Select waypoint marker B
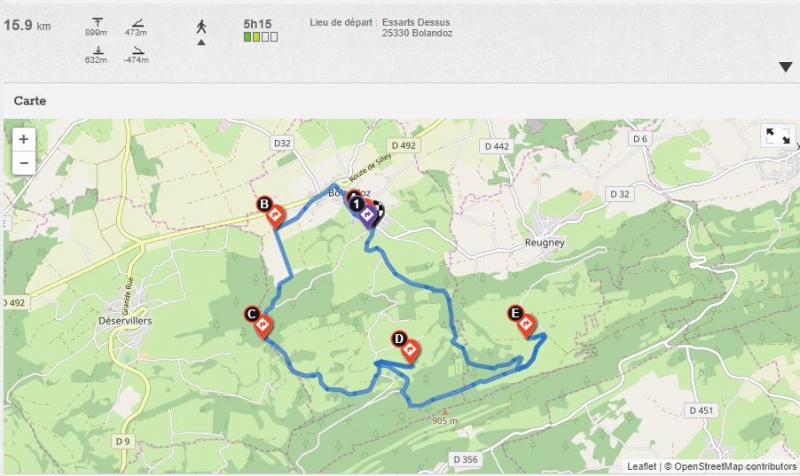800x476 pixels. 270,212
